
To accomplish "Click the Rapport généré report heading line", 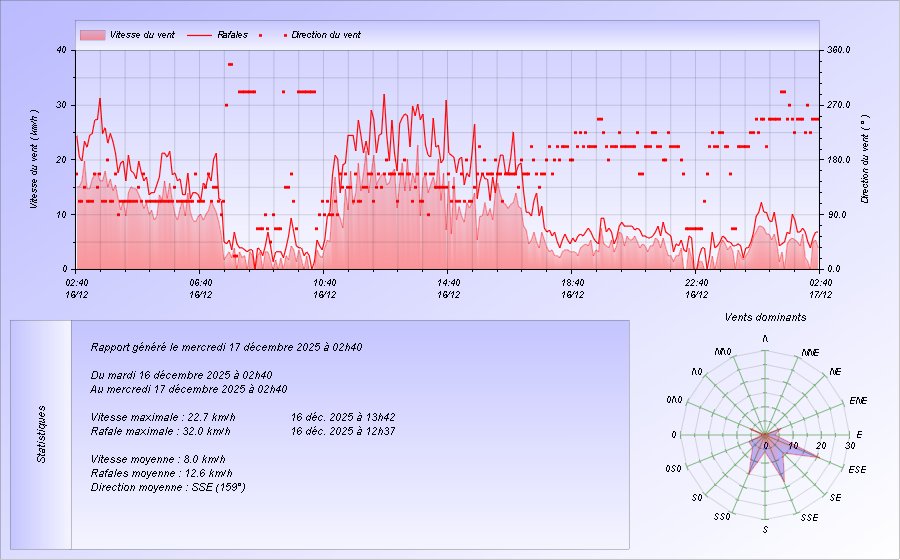I will [x=226, y=348].
